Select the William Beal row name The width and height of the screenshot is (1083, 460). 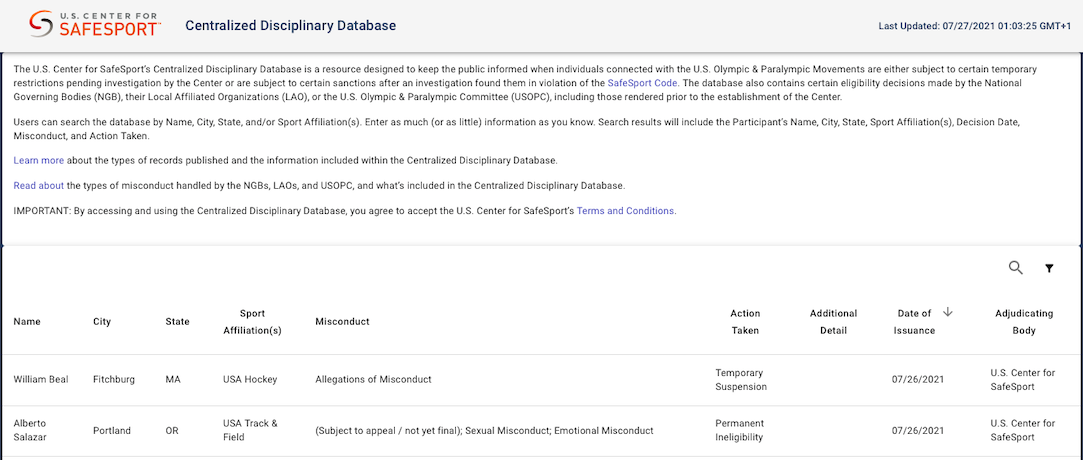click(x=41, y=380)
